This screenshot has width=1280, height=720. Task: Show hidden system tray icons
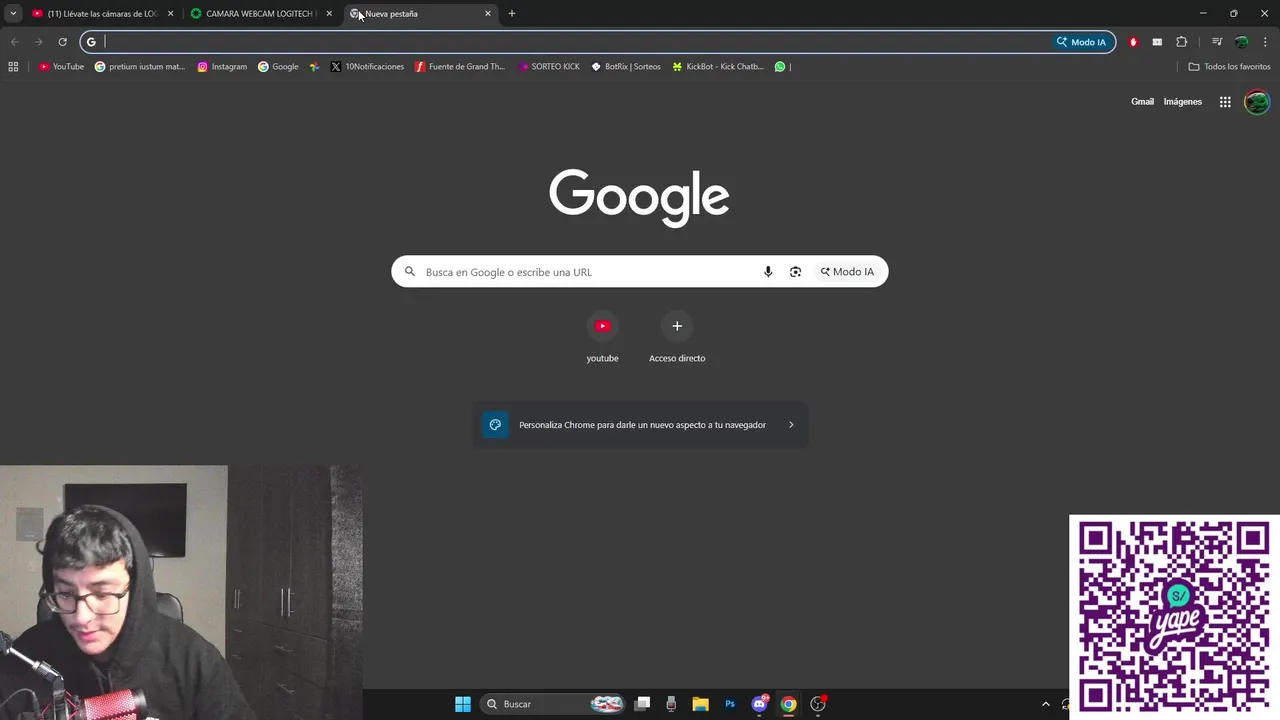(1046, 704)
